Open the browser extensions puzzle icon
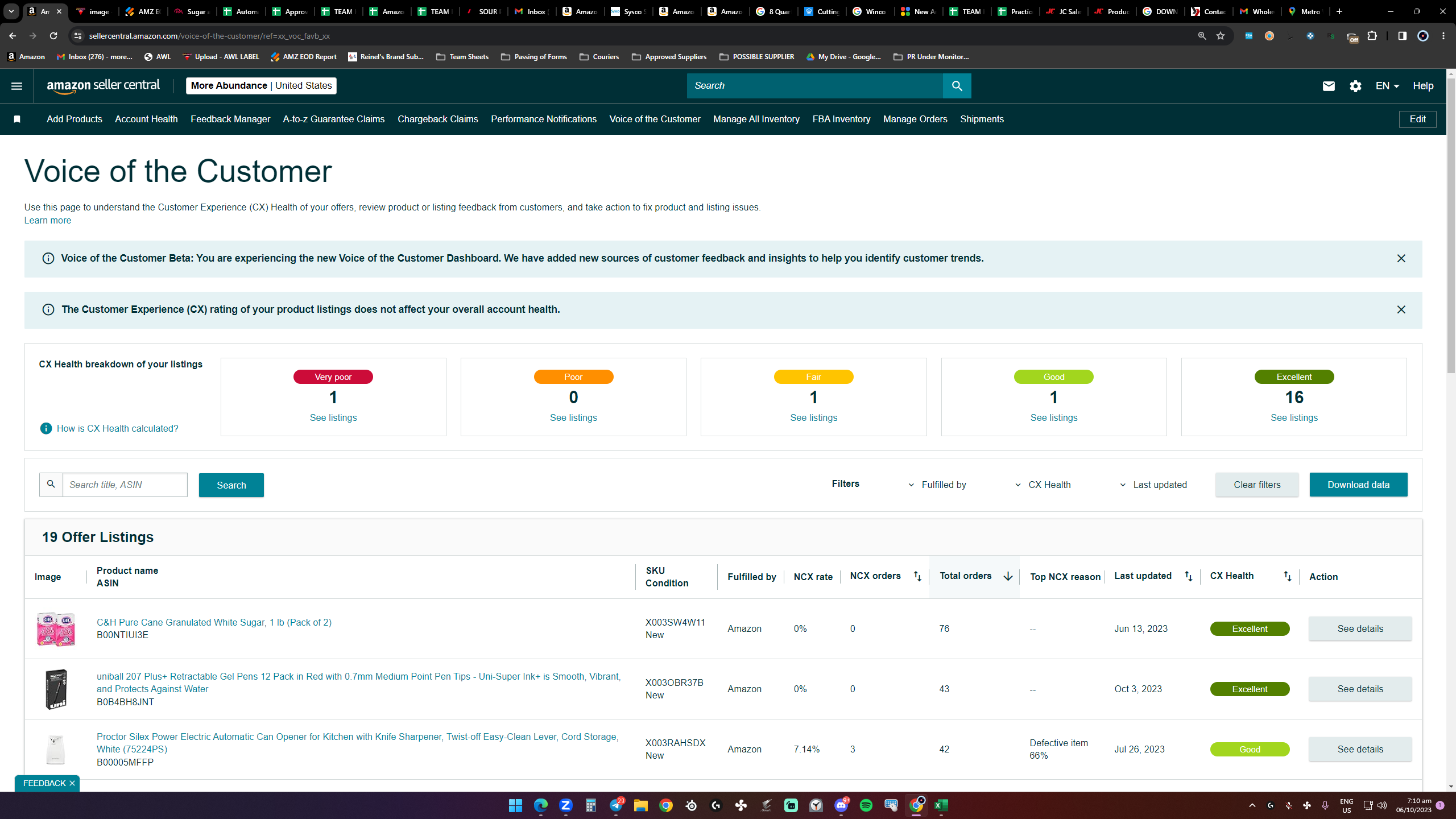The width and height of the screenshot is (1456, 819). click(x=1372, y=36)
